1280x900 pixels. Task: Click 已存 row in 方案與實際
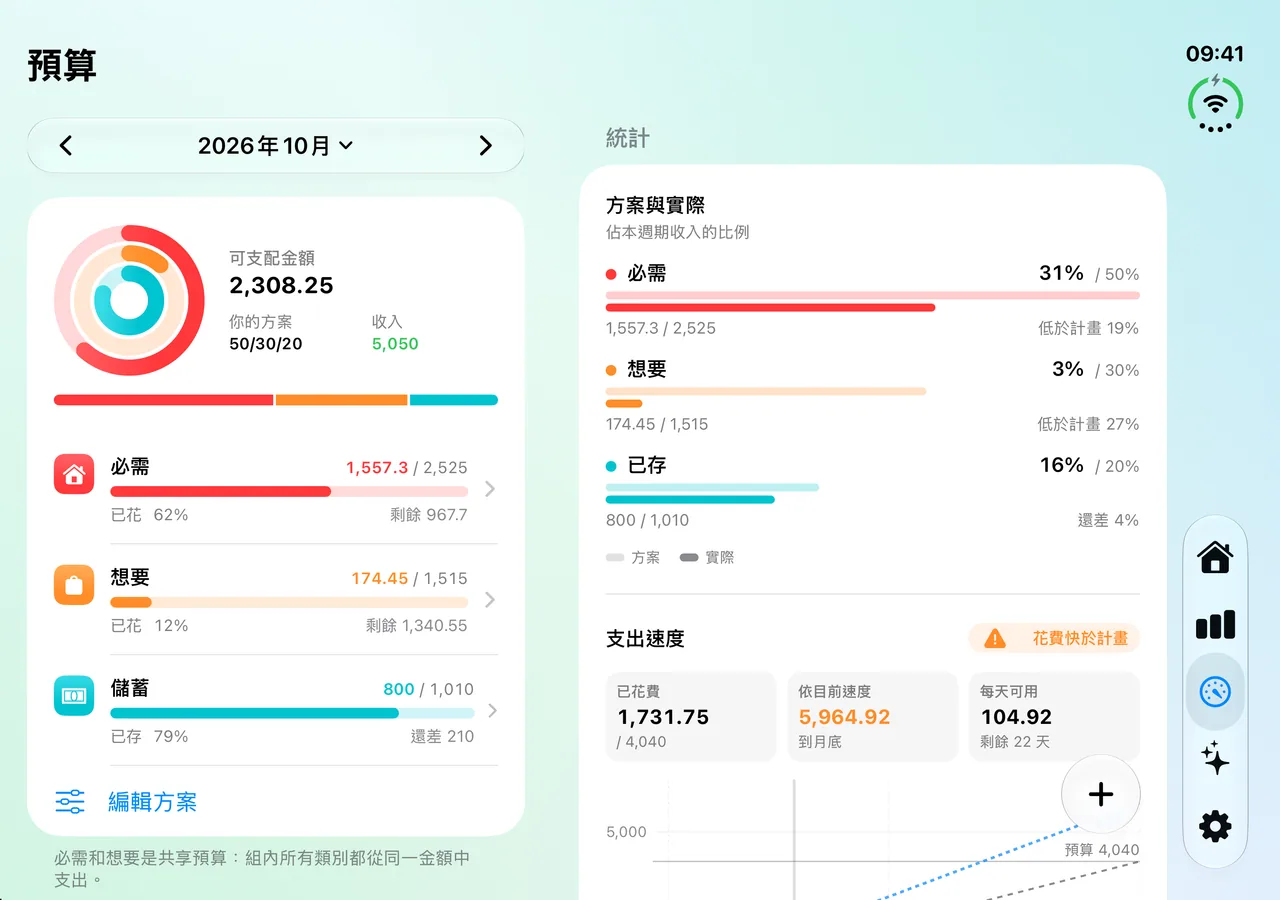(873, 492)
